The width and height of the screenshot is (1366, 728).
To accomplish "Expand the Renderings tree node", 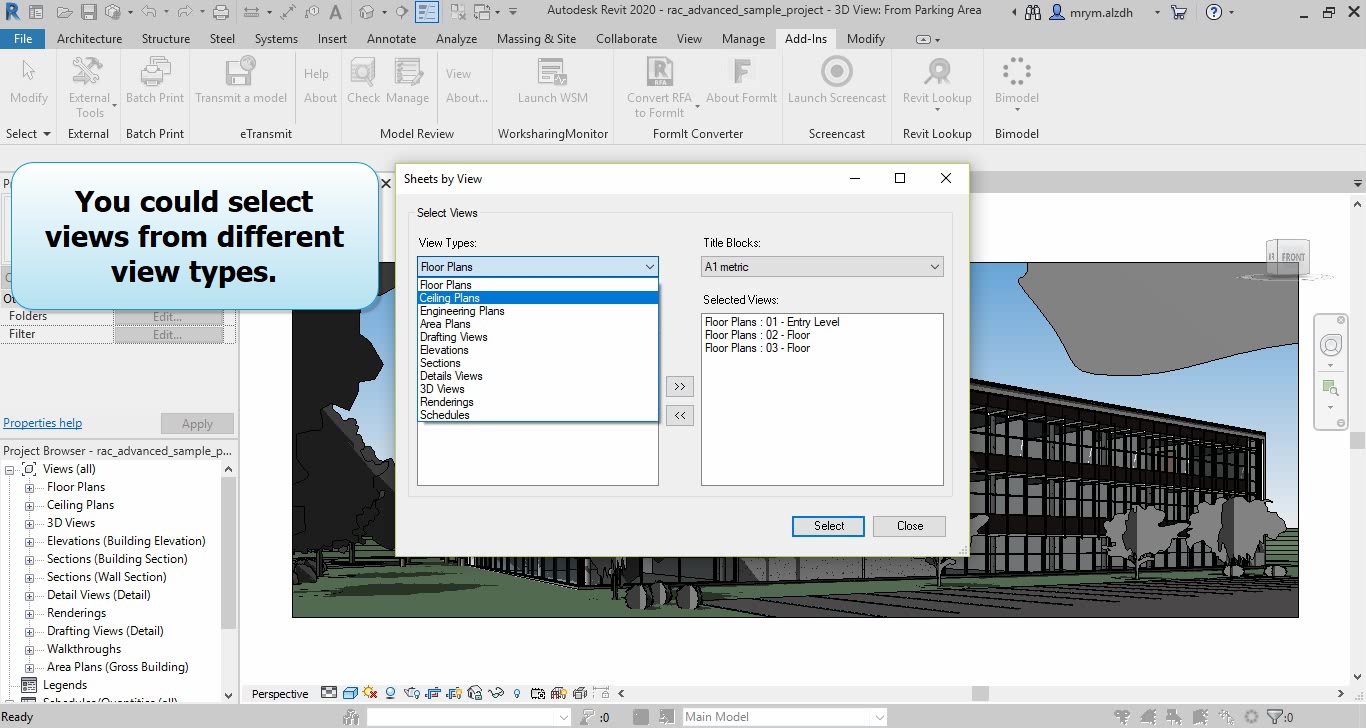I will (29, 614).
